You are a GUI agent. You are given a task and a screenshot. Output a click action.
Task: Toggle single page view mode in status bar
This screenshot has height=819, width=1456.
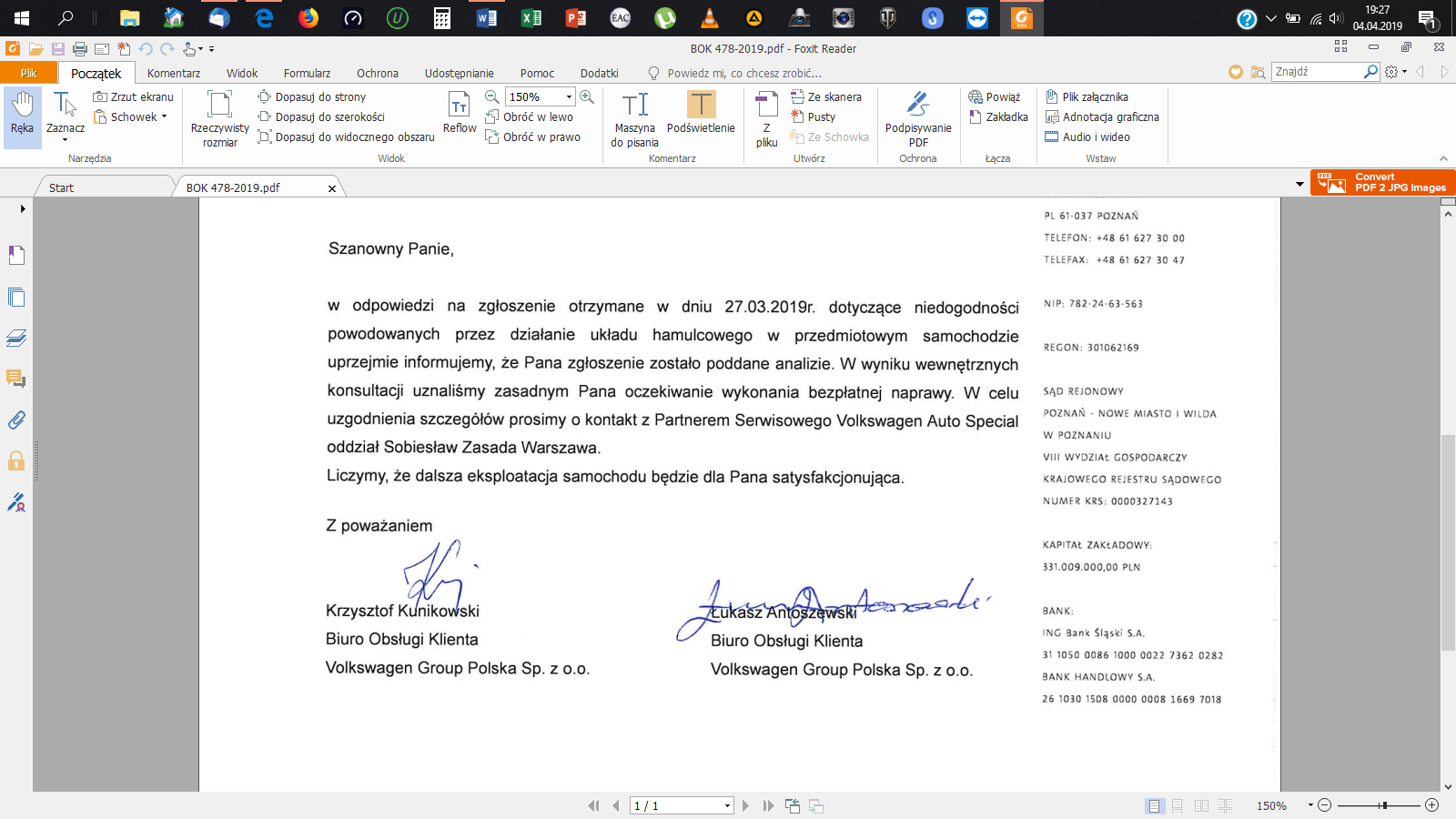click(x=1154, y=805)
